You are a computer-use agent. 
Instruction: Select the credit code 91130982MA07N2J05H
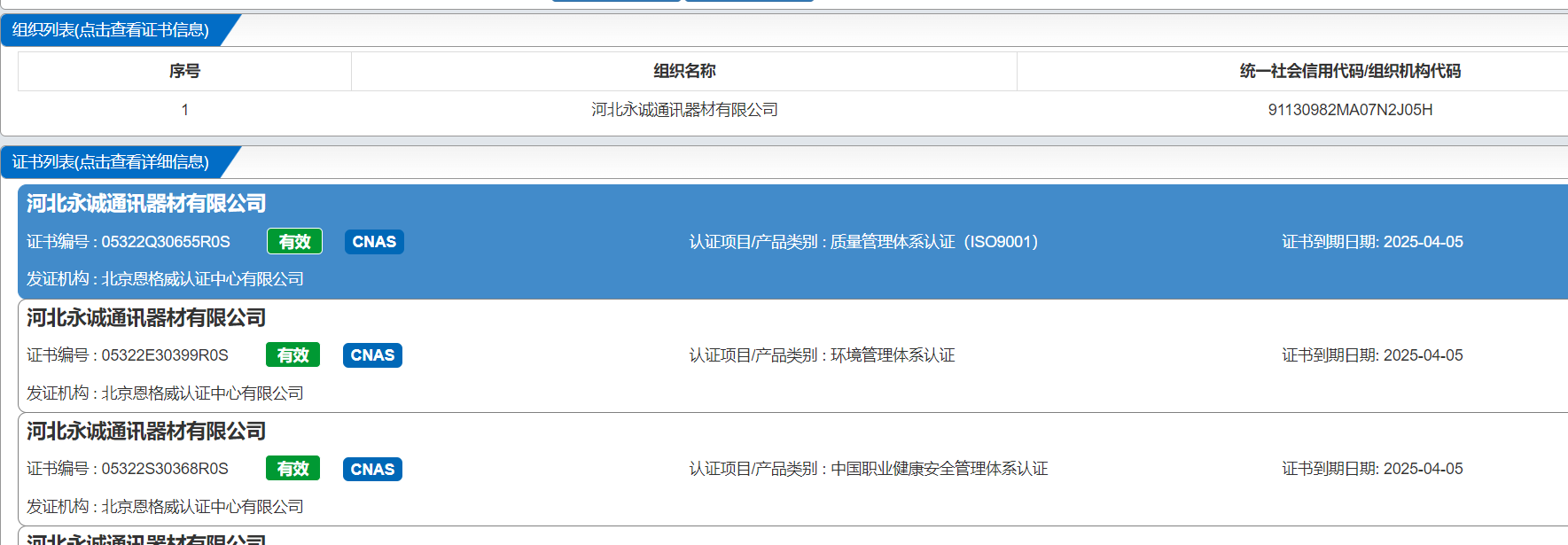tap(1350, 110)
